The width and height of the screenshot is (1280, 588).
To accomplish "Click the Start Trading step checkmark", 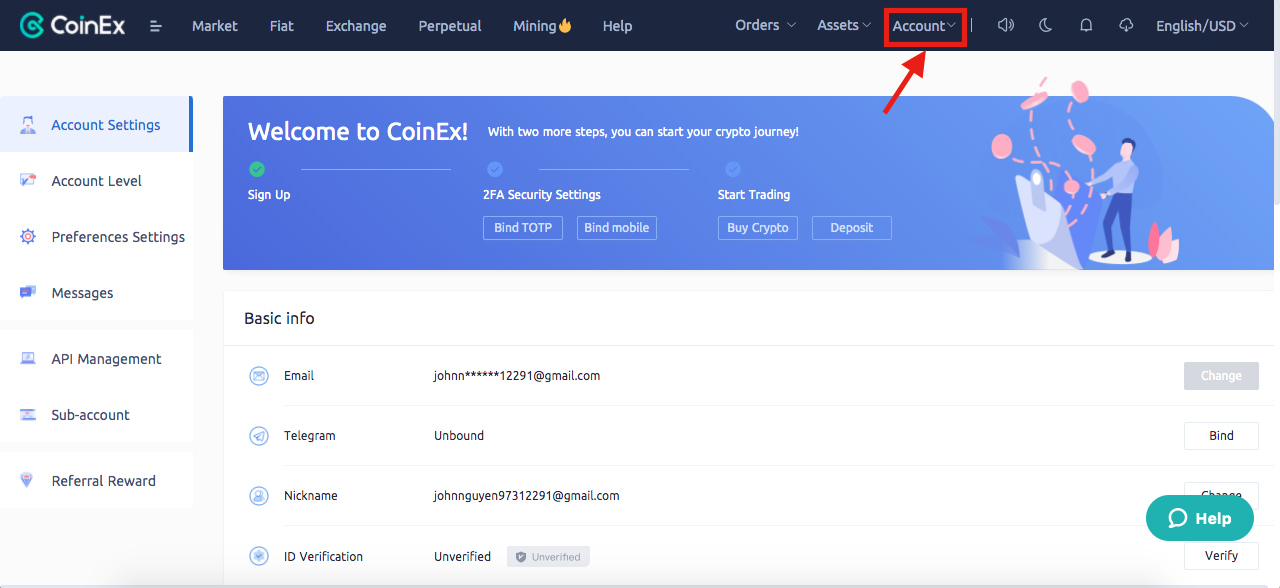I will 733,169.
